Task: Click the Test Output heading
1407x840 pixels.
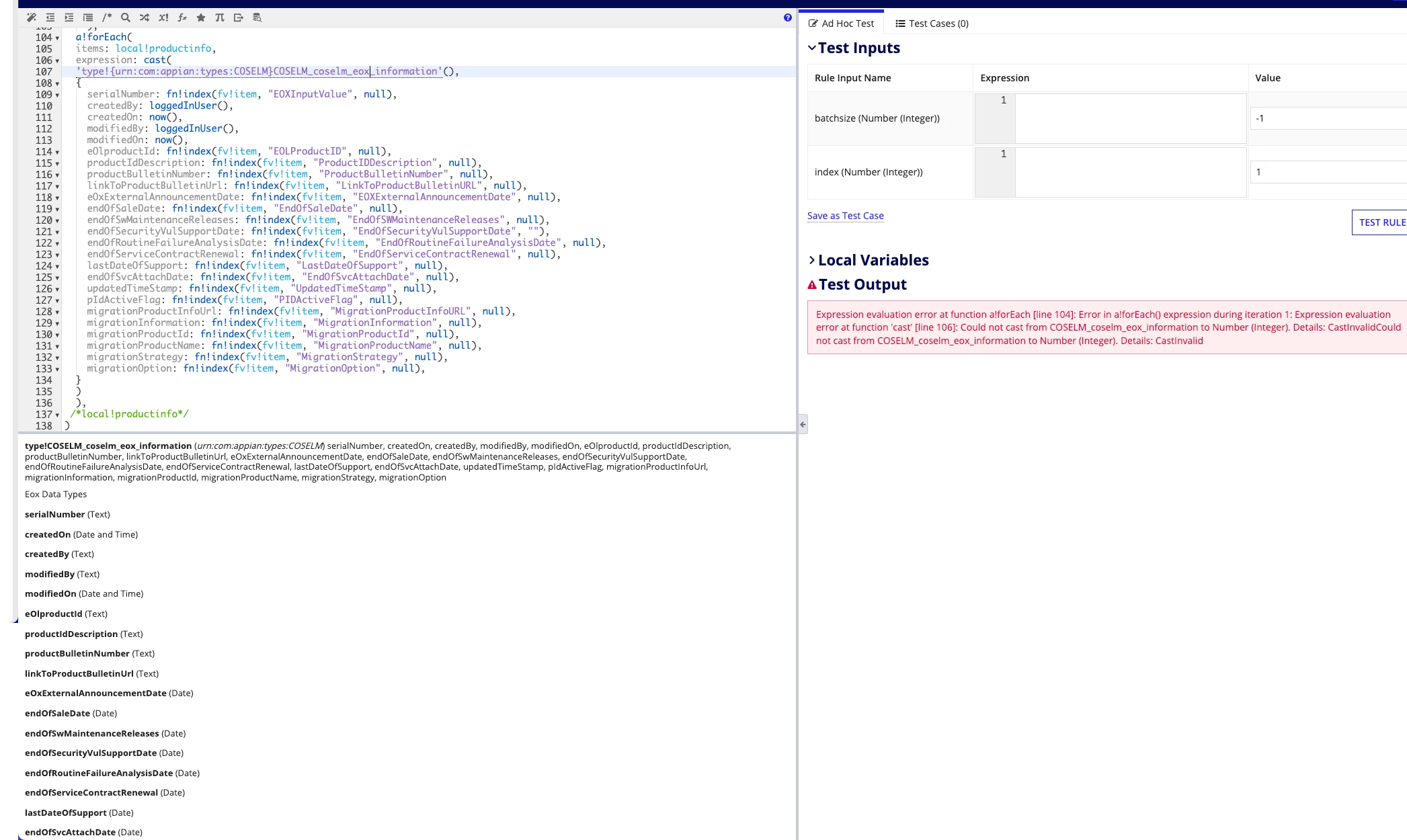Action: click(862, 285)
